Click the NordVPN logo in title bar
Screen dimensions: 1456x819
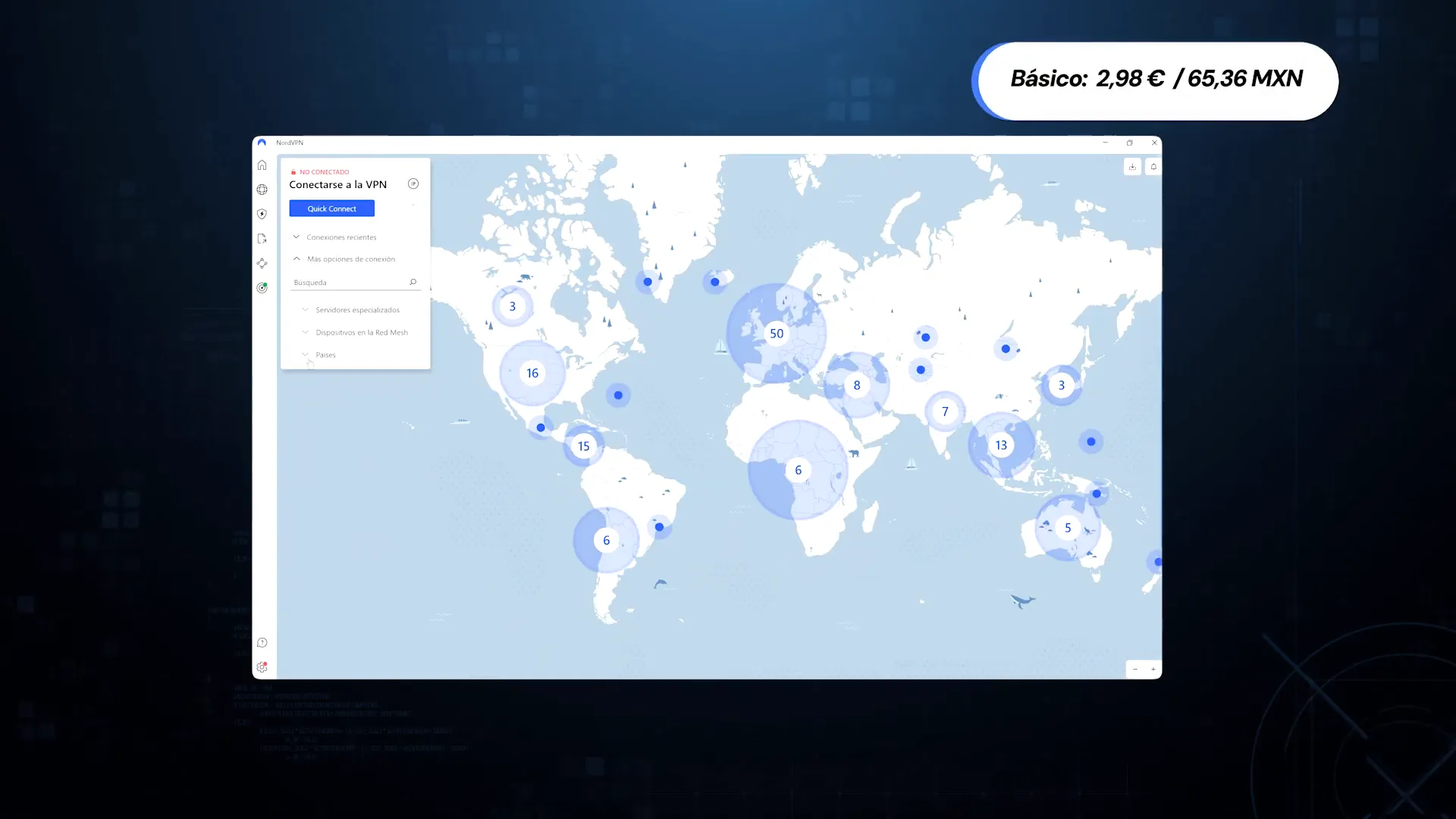(262, 143)
